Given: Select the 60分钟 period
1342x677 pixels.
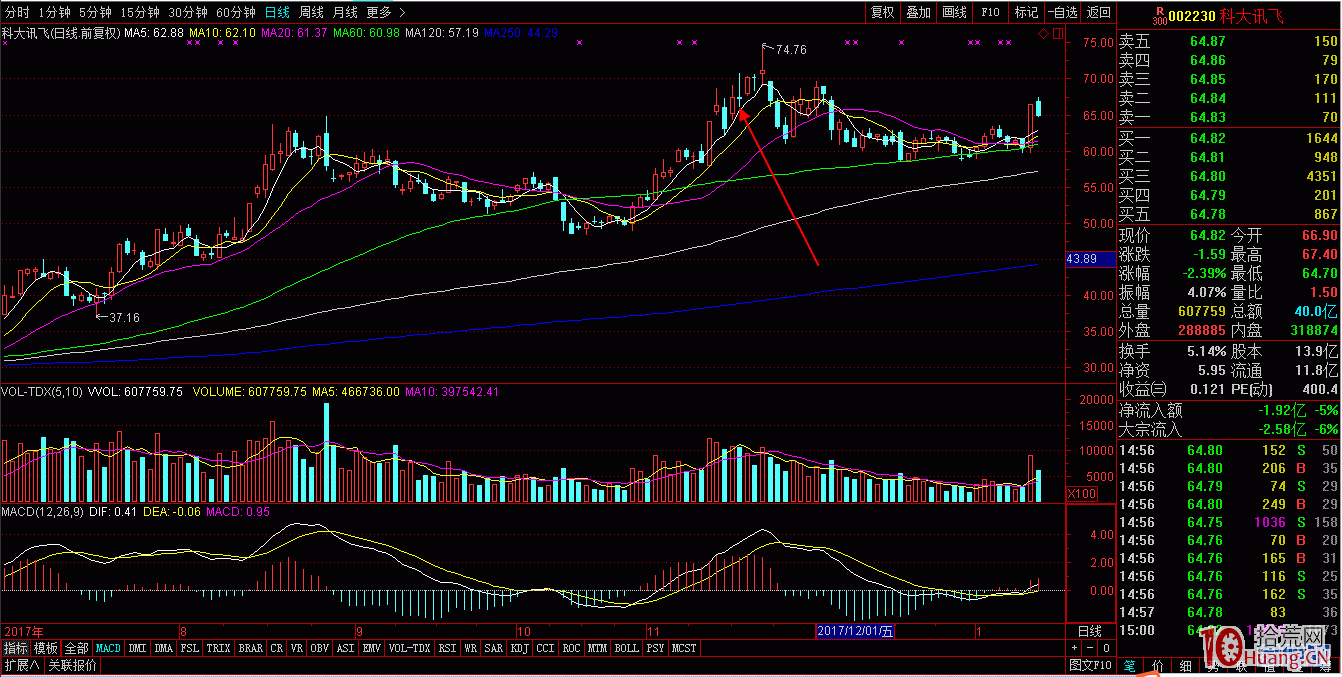Looking at the screenshot, I should click(x=237, y=12).
